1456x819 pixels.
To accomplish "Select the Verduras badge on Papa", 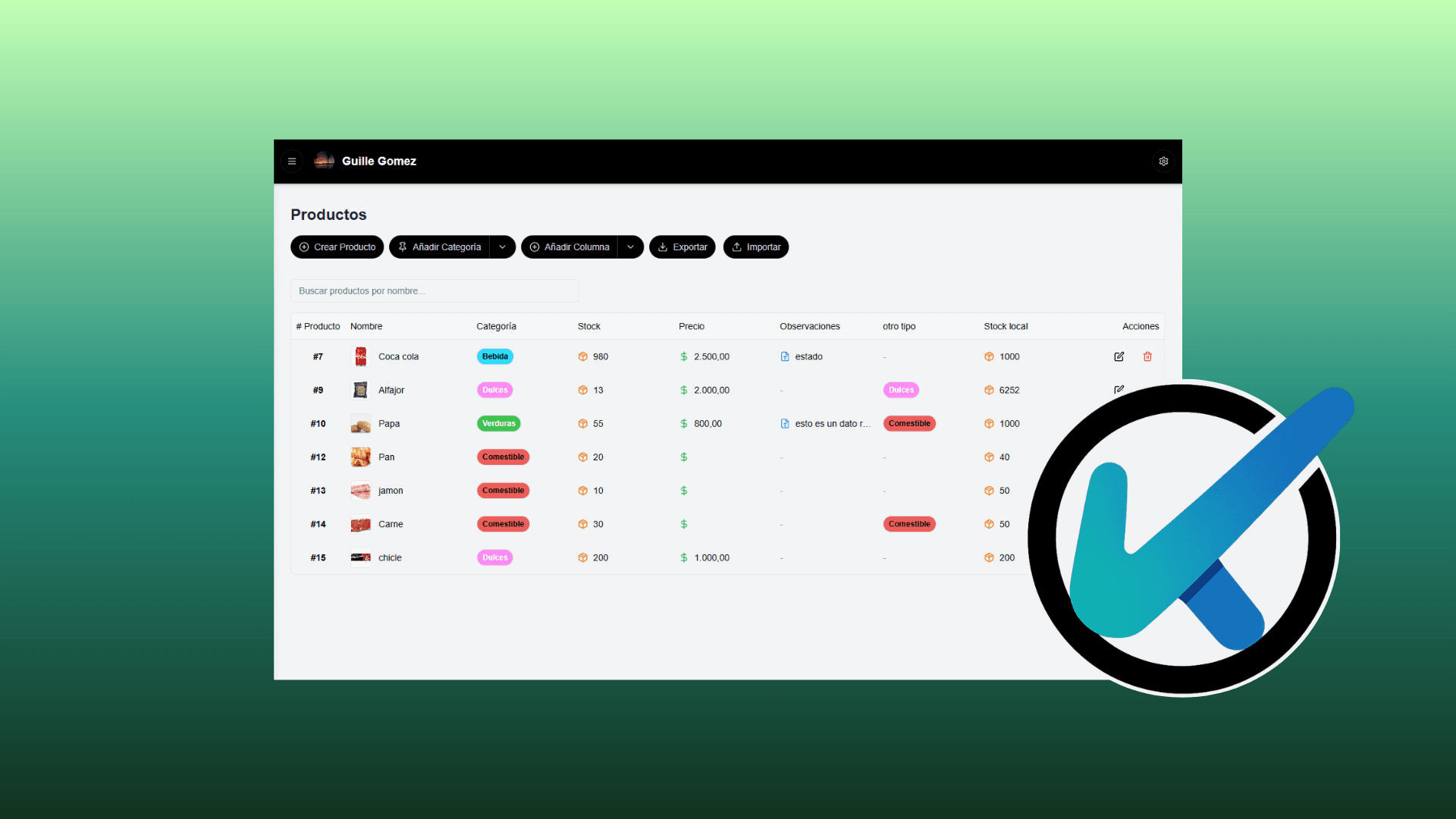I will pyautogui.click(x=498, y=423).
